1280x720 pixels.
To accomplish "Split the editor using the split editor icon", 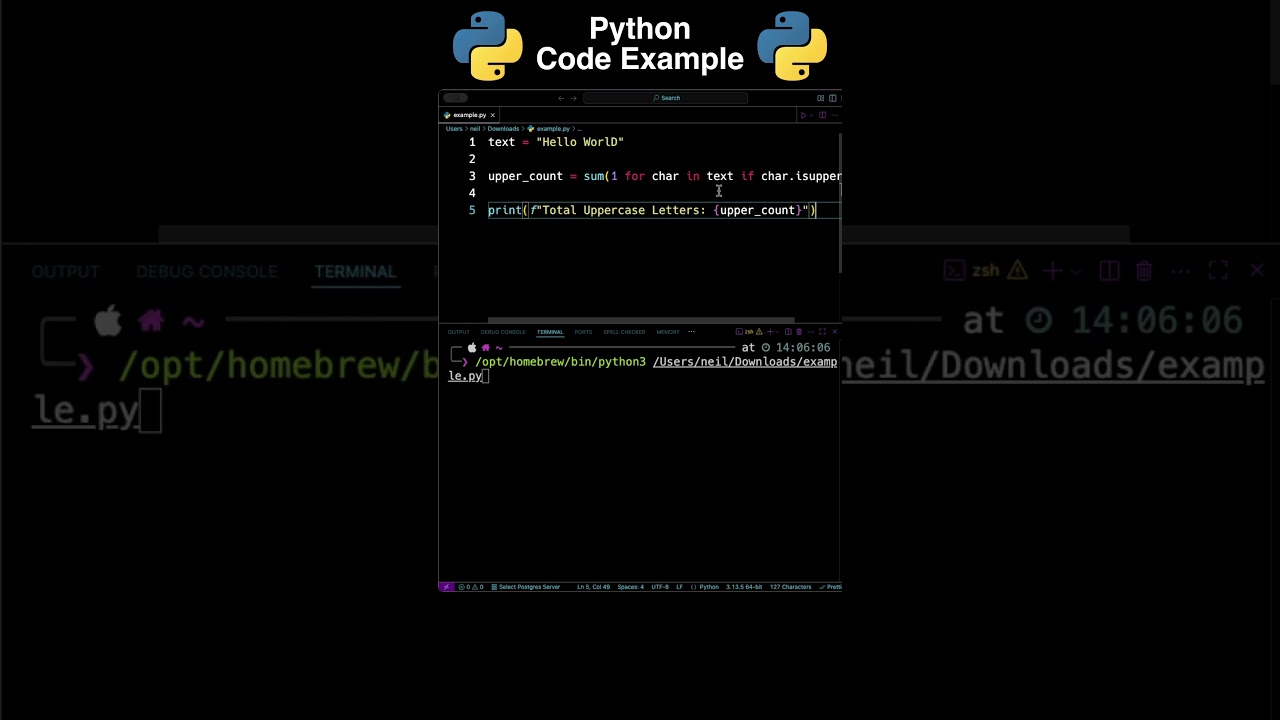I will 822,115.
